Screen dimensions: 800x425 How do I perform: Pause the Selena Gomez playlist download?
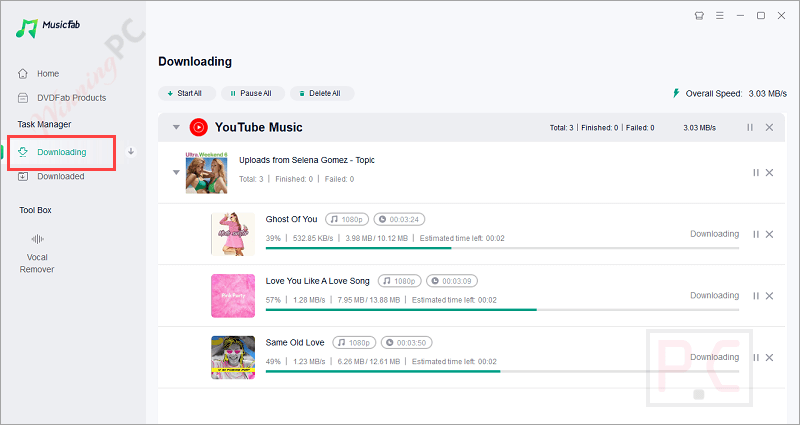[756, 172]
